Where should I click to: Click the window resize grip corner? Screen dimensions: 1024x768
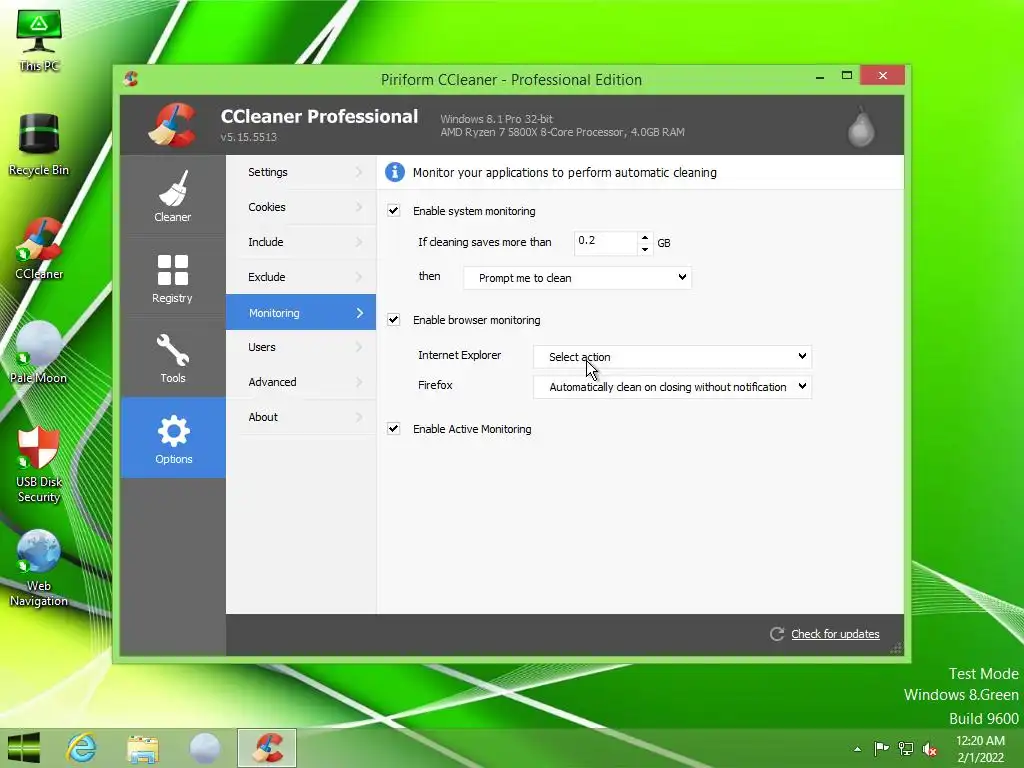click(x=896, y=648)
